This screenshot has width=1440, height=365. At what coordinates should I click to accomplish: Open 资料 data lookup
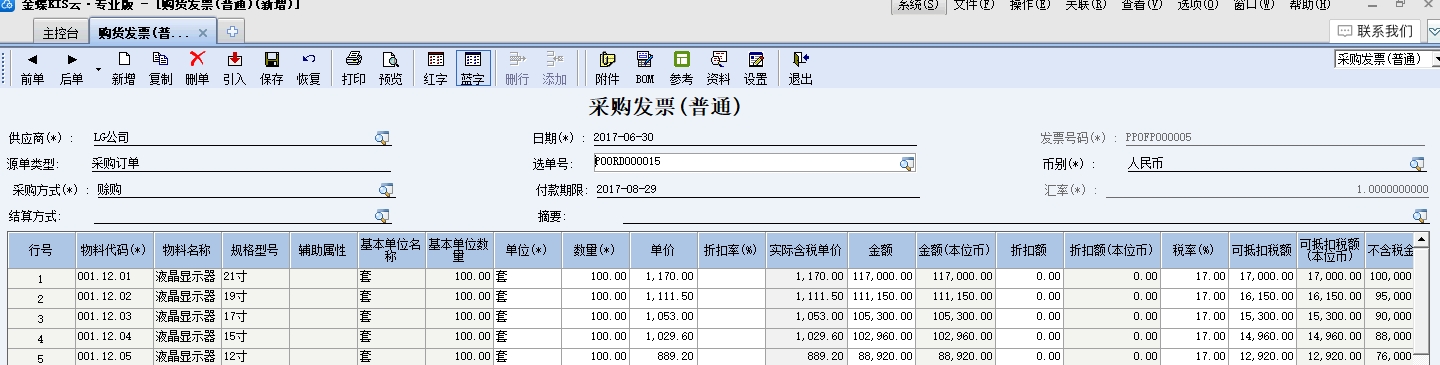pos(718,69)
